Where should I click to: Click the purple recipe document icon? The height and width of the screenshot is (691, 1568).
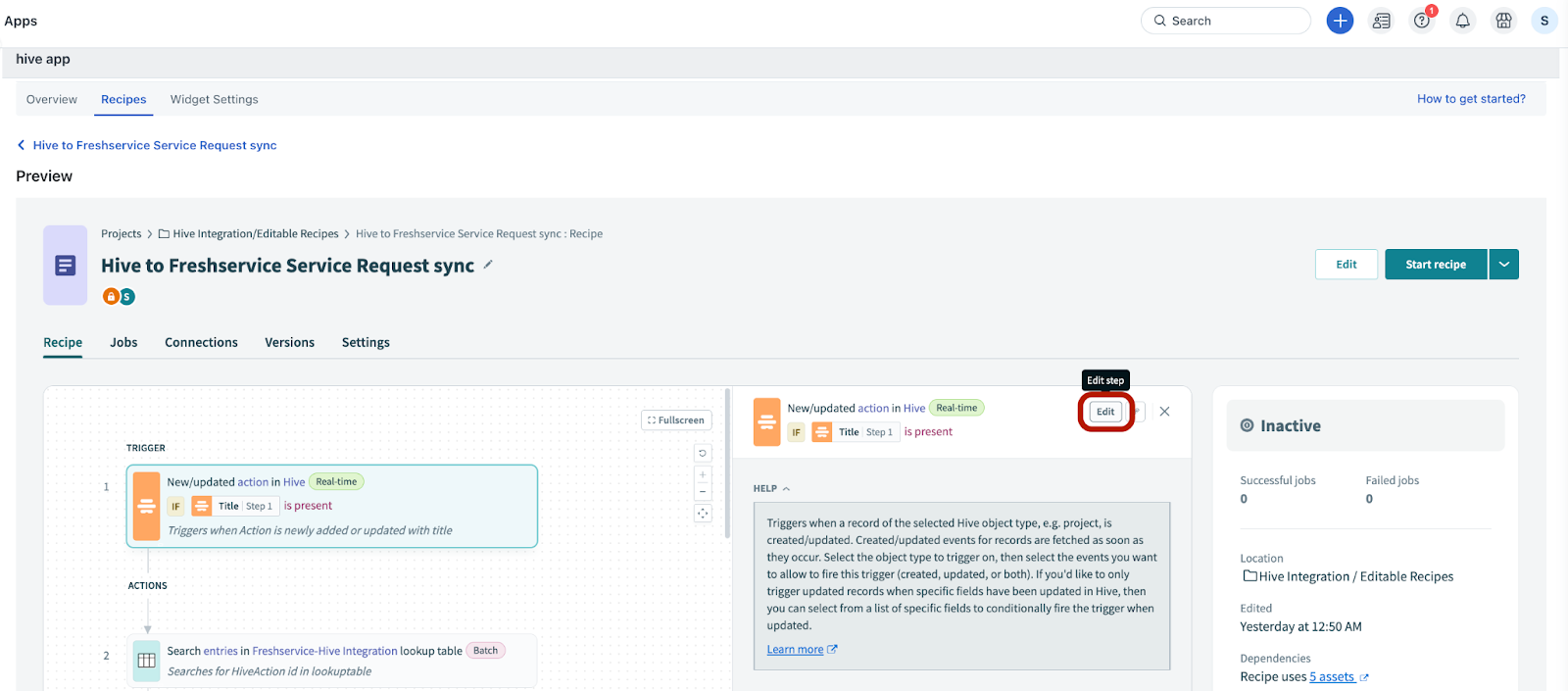[66, 266]
